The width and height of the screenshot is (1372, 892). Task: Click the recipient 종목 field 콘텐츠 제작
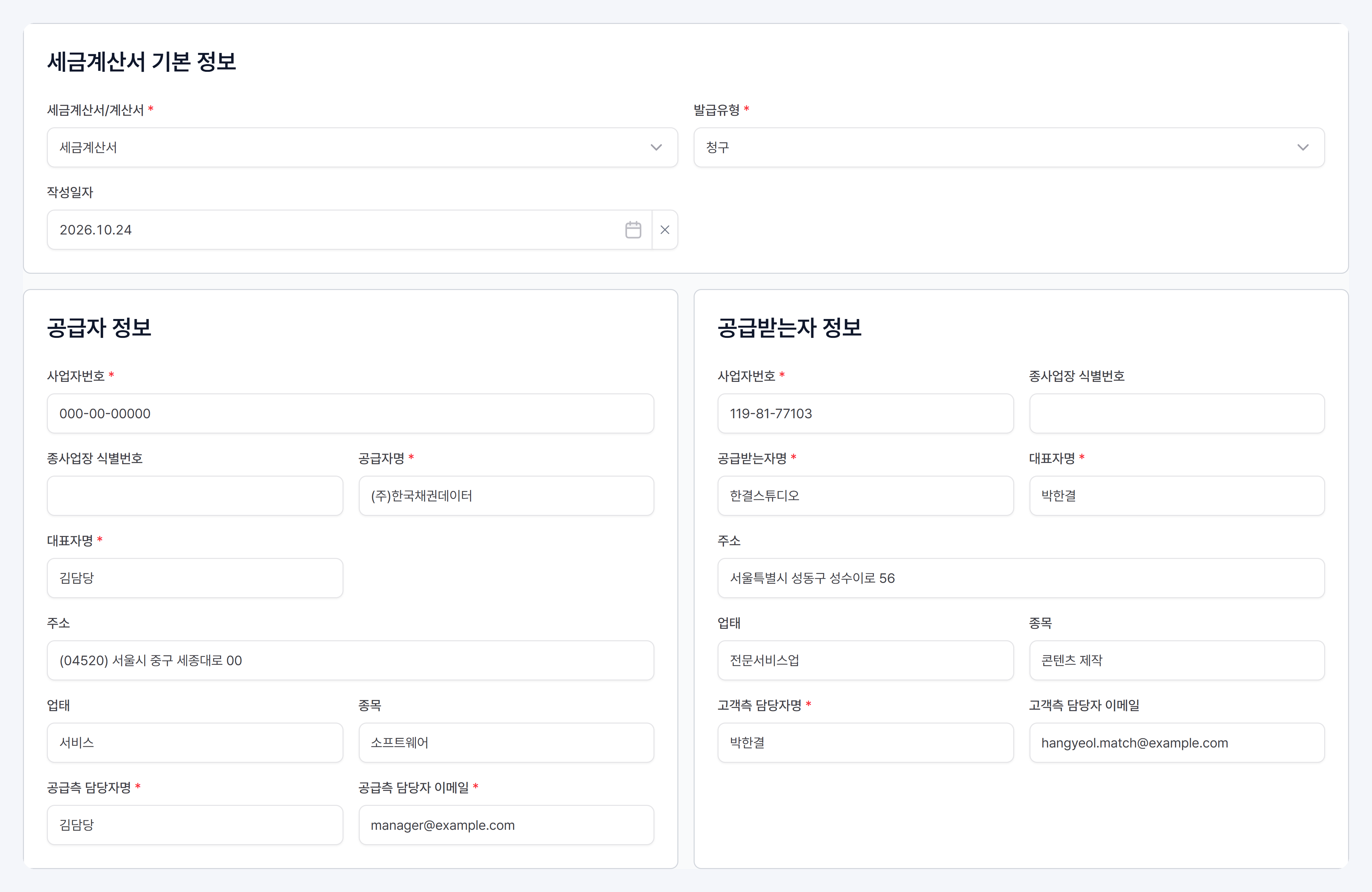click(x=1177, y=660)
